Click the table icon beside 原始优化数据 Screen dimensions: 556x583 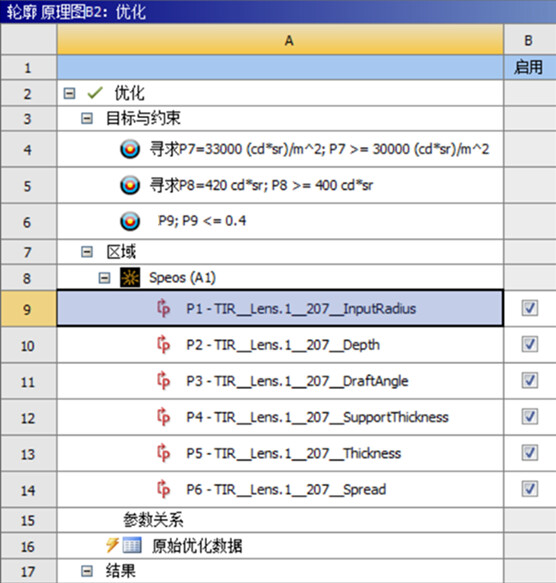[132, 545]
